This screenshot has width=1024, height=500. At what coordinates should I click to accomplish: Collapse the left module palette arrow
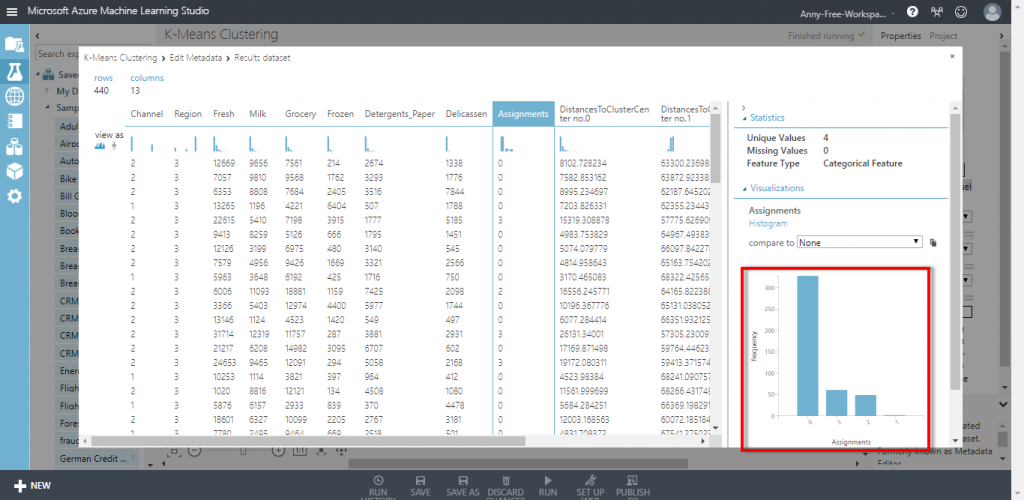(x=38, y=36)
